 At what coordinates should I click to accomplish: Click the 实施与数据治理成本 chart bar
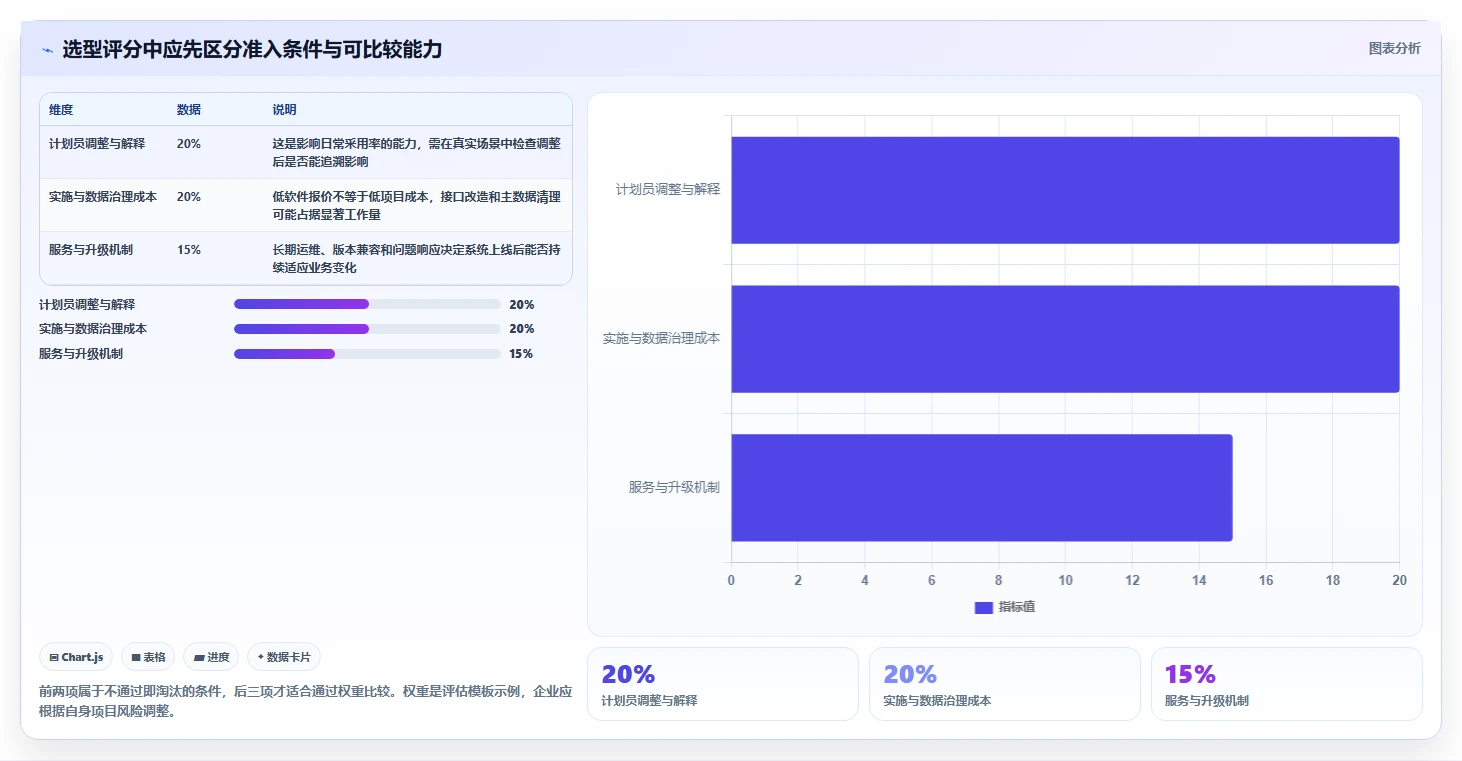[1065, 339]
